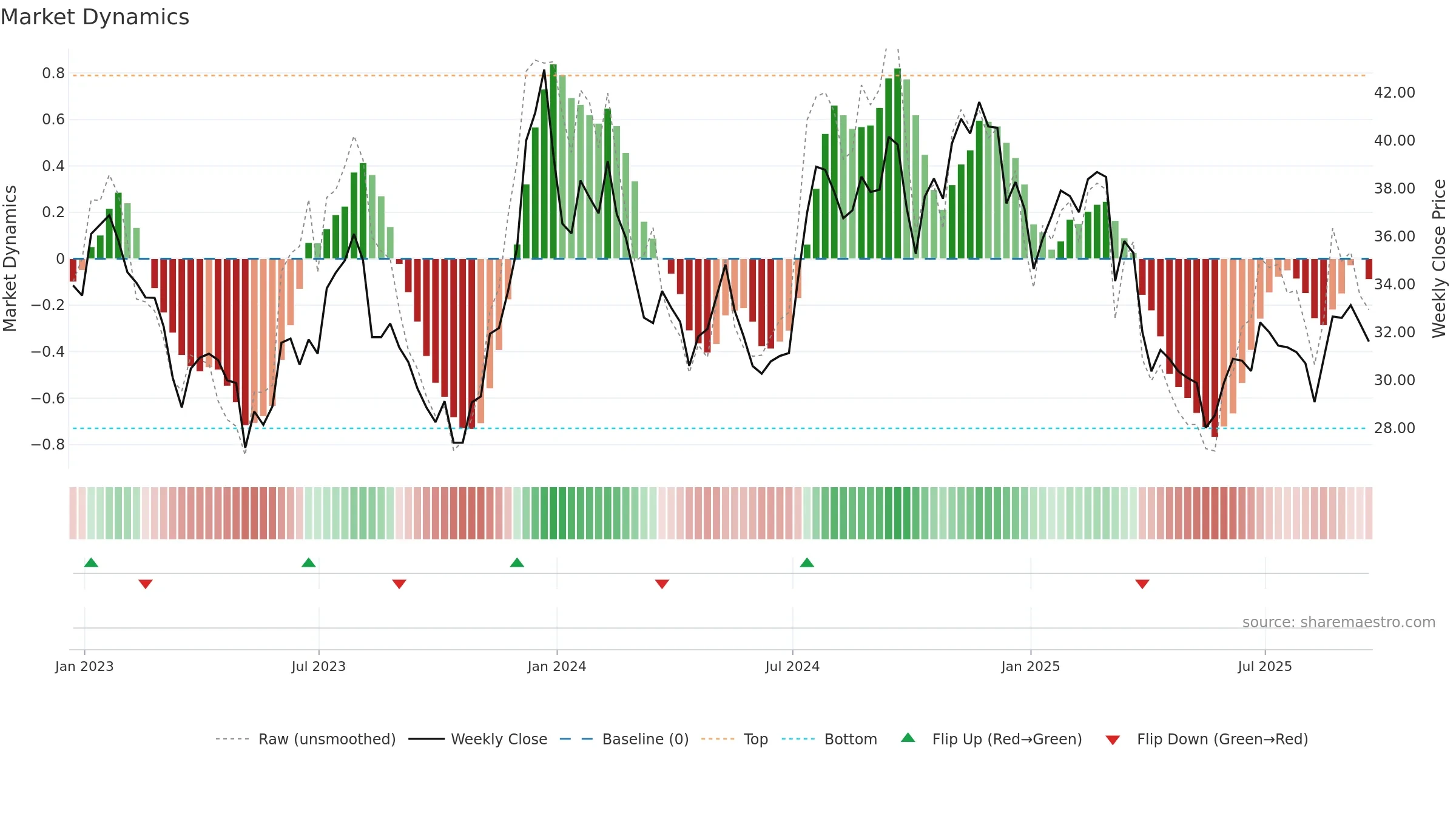
Task: Click the Top legend entry
Action: tap(735, 739)
